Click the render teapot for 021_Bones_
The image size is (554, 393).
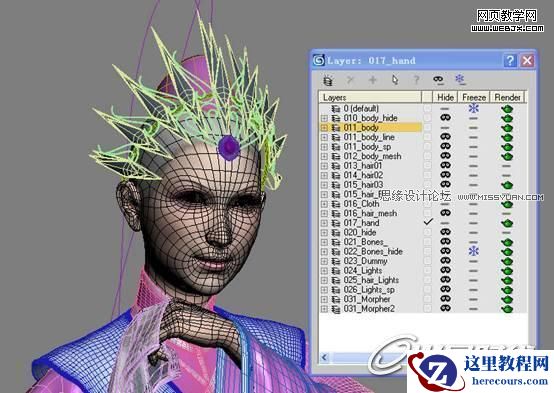pyautogui.click(x=507, y=242)
